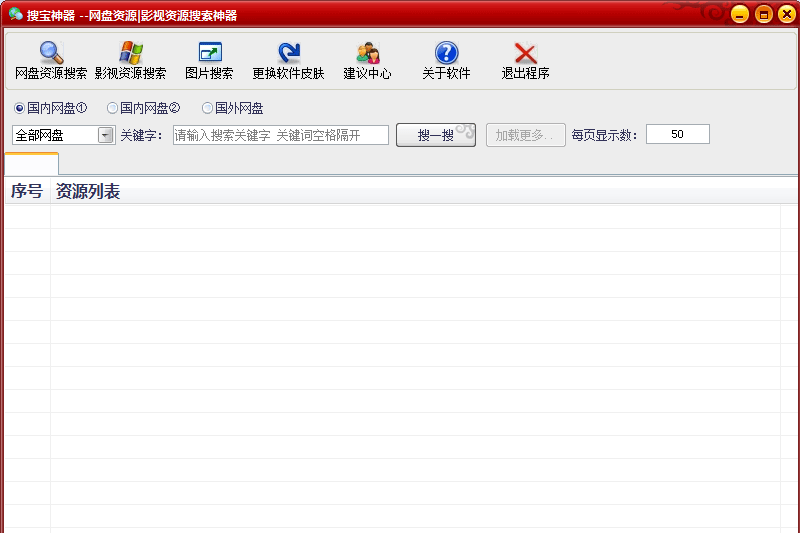800x533 pixels.
Task: Minimize the 搜宝神器 window
Action: click(x=740, y=14)
